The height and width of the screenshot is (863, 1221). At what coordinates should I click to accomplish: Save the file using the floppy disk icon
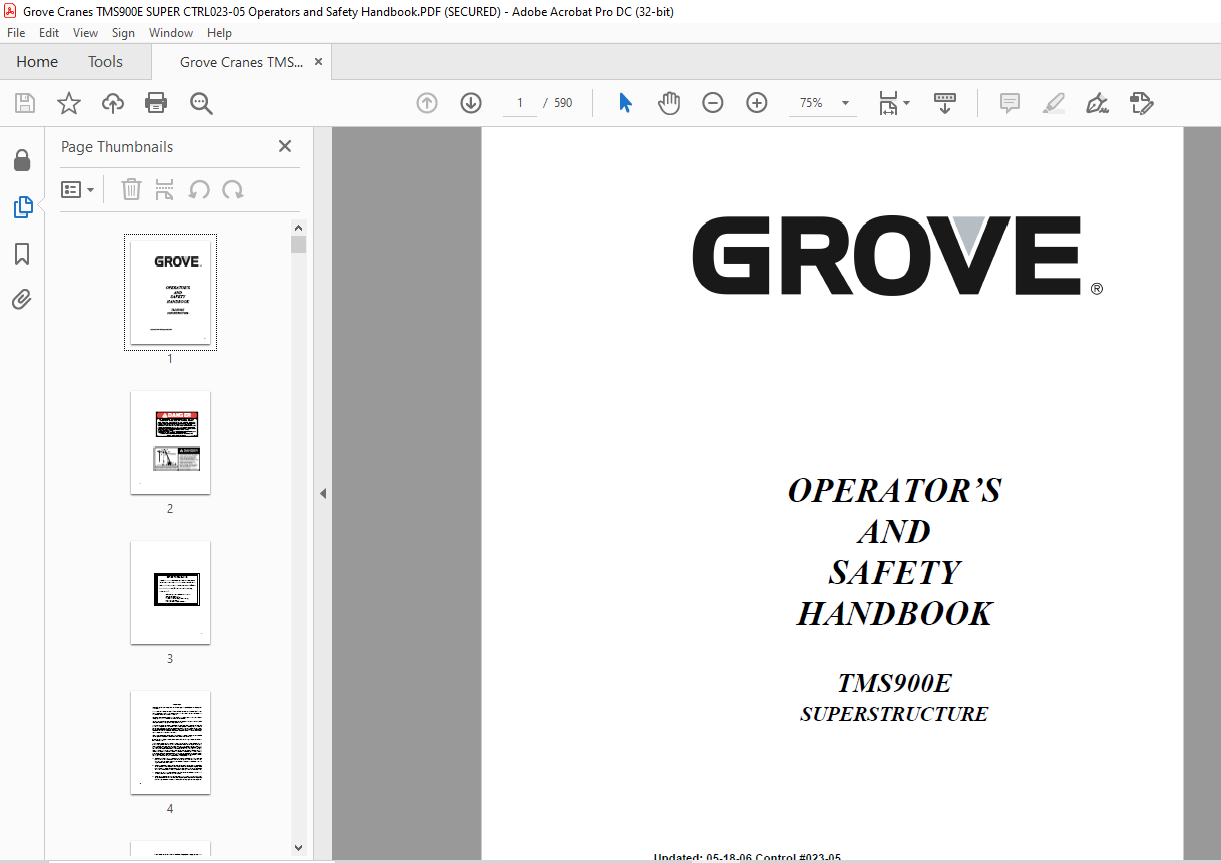tap(25, 103)
